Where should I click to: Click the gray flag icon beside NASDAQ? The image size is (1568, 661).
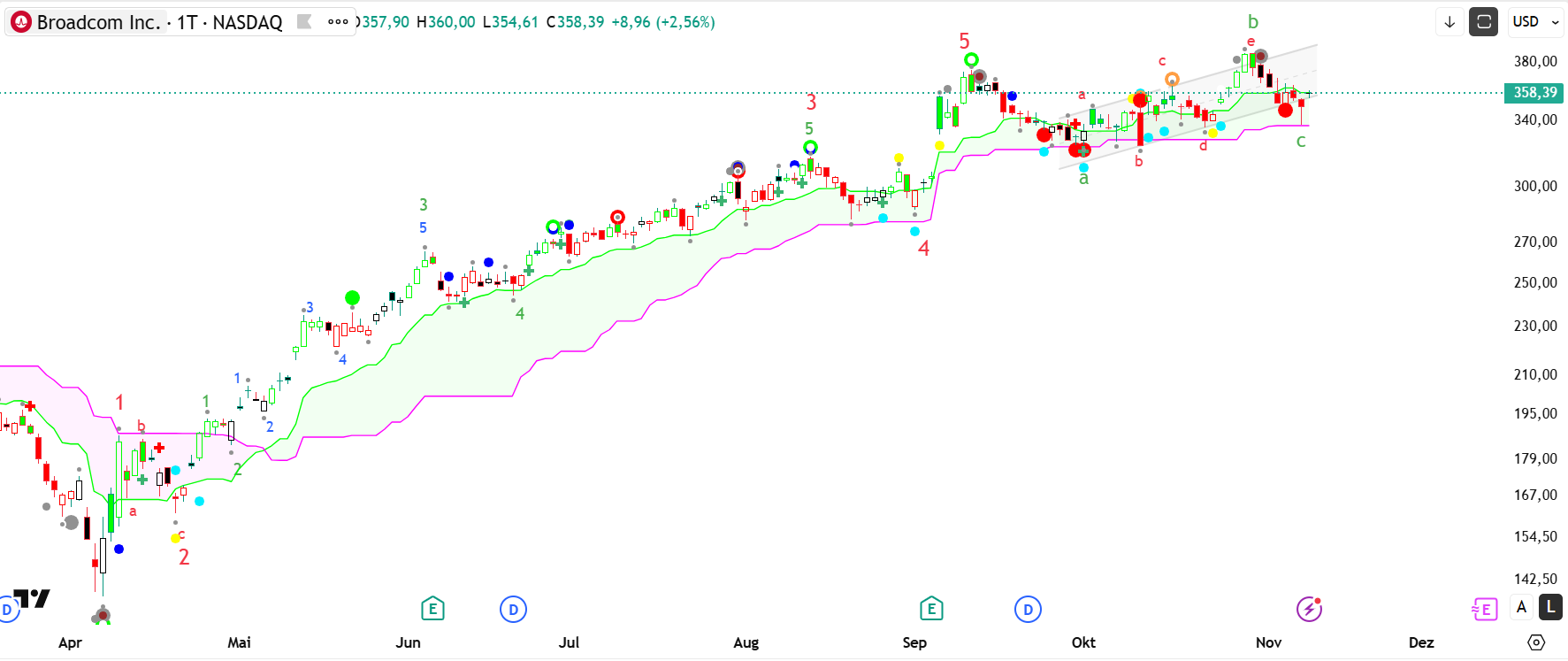[304, 22]
